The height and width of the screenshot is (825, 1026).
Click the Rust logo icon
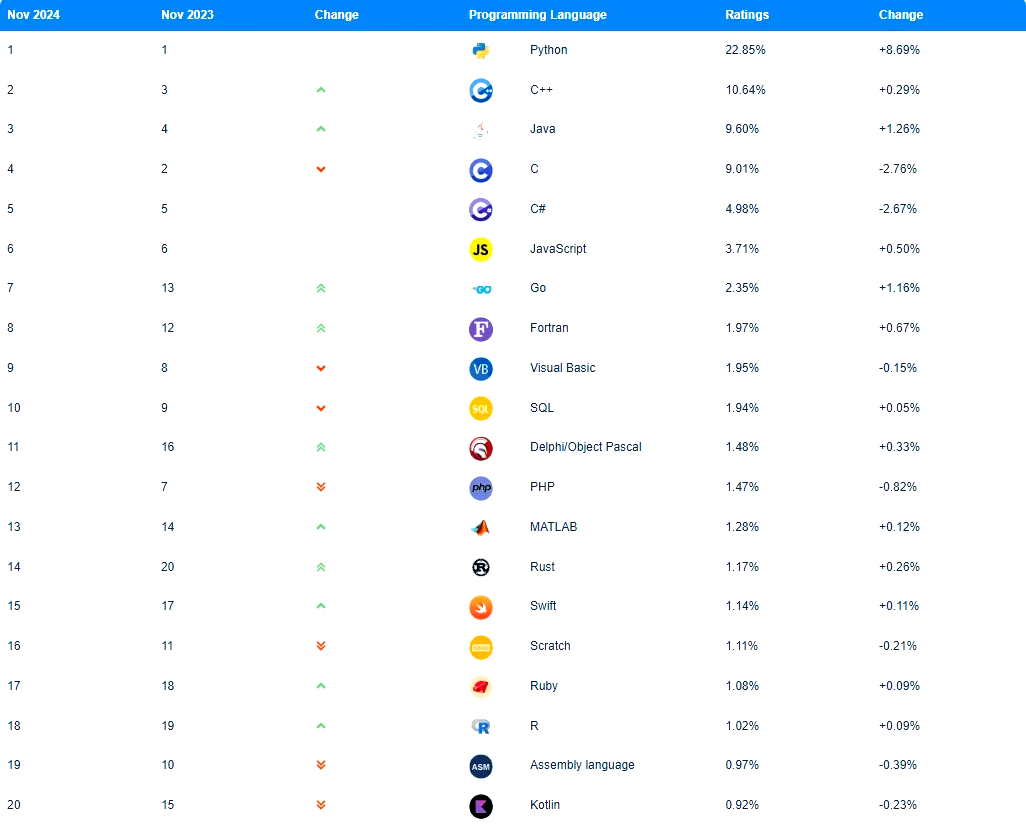(x=481, y=568)
